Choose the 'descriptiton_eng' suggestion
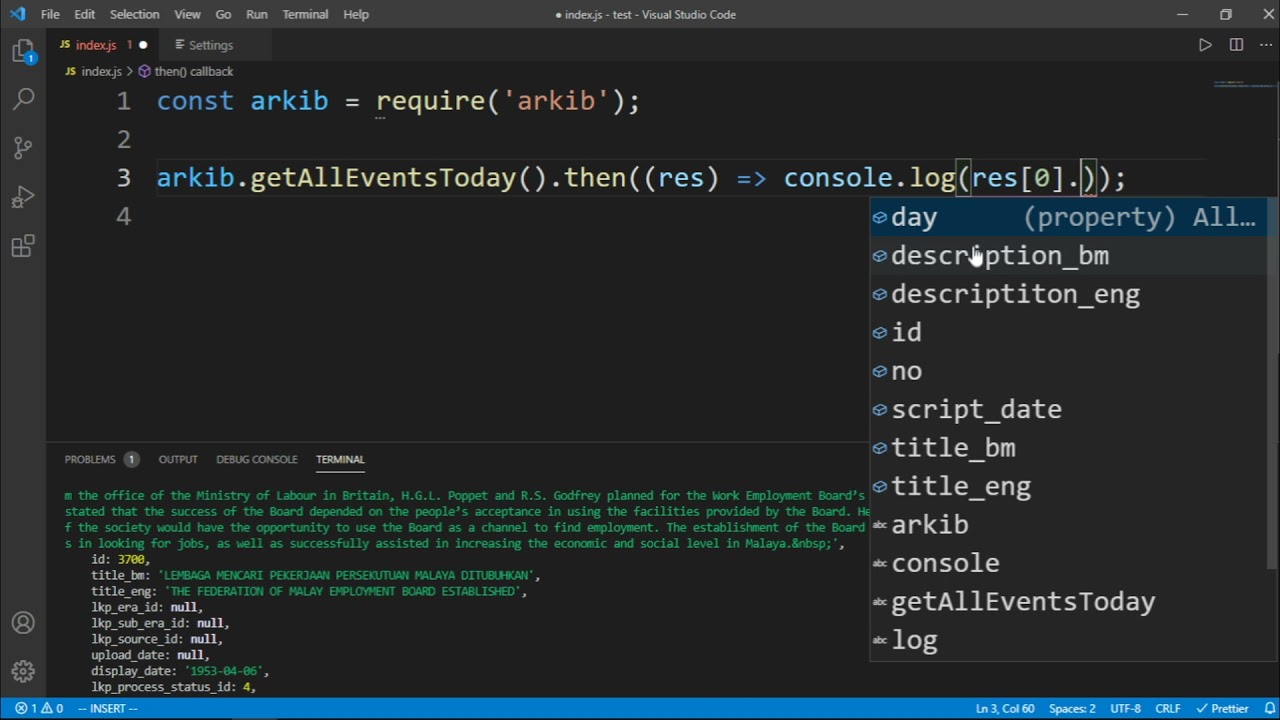1280x720 pixels. [x=1068, y=294]
